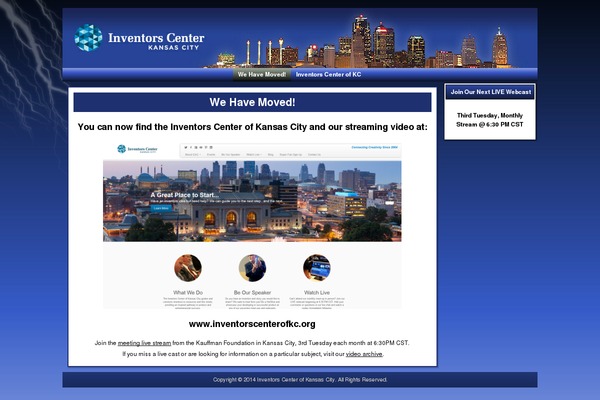Click the Join Our Next LIVE Webcast heading

tap(490, 92)
